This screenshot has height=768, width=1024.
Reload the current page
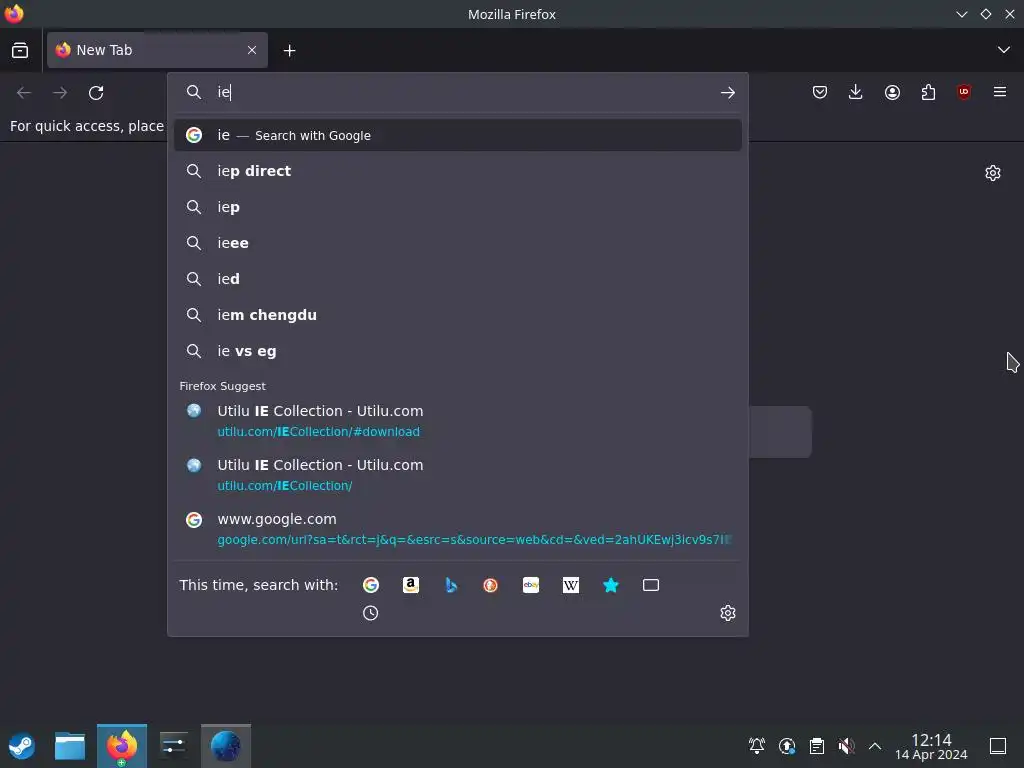[96, 93]
